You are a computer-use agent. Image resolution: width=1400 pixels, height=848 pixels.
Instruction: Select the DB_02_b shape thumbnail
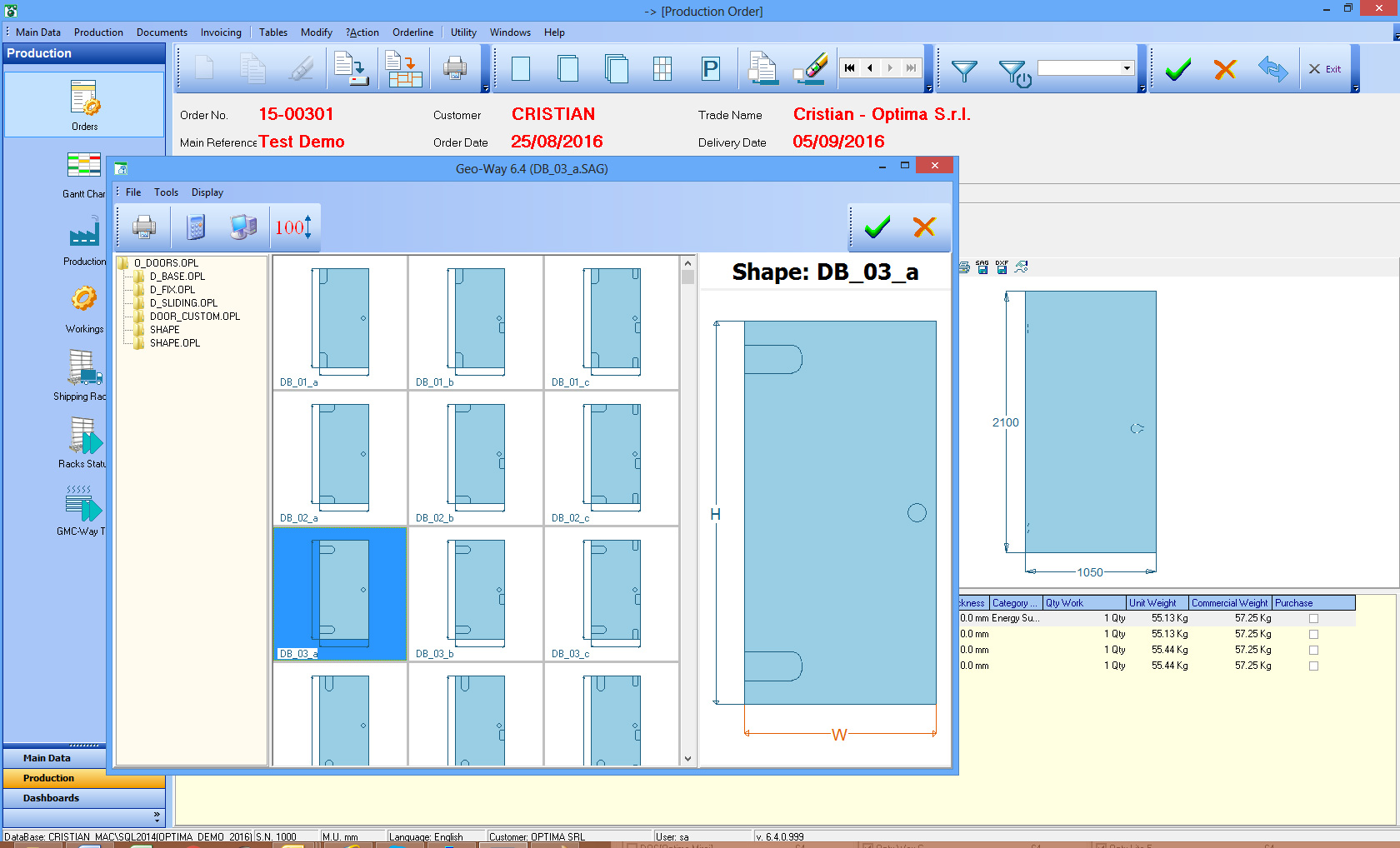[476, 458]
